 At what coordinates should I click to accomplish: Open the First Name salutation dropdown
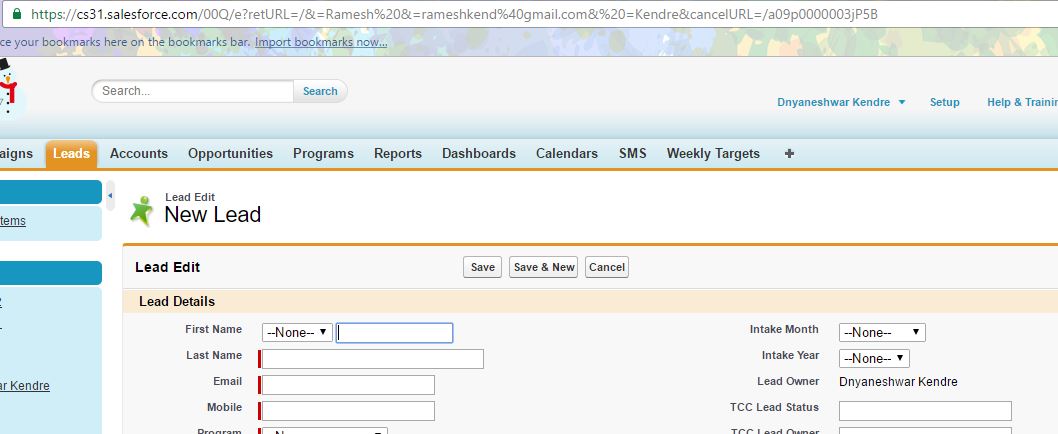click(297, 332)
